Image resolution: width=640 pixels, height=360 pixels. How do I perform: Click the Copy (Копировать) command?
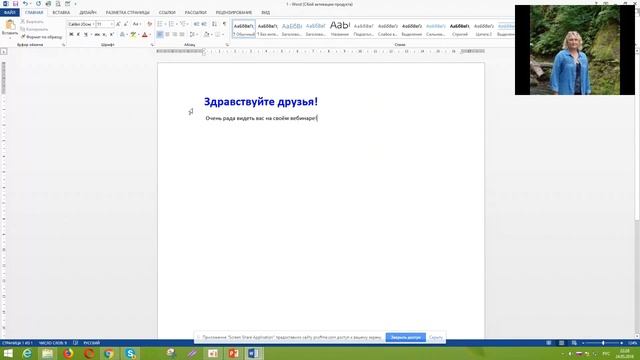pos(34,29)
